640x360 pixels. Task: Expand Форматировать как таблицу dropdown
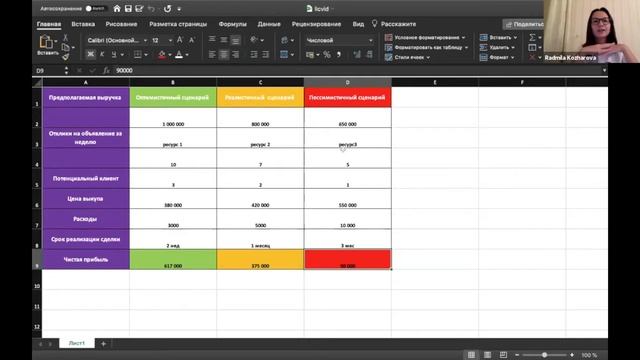467,47
